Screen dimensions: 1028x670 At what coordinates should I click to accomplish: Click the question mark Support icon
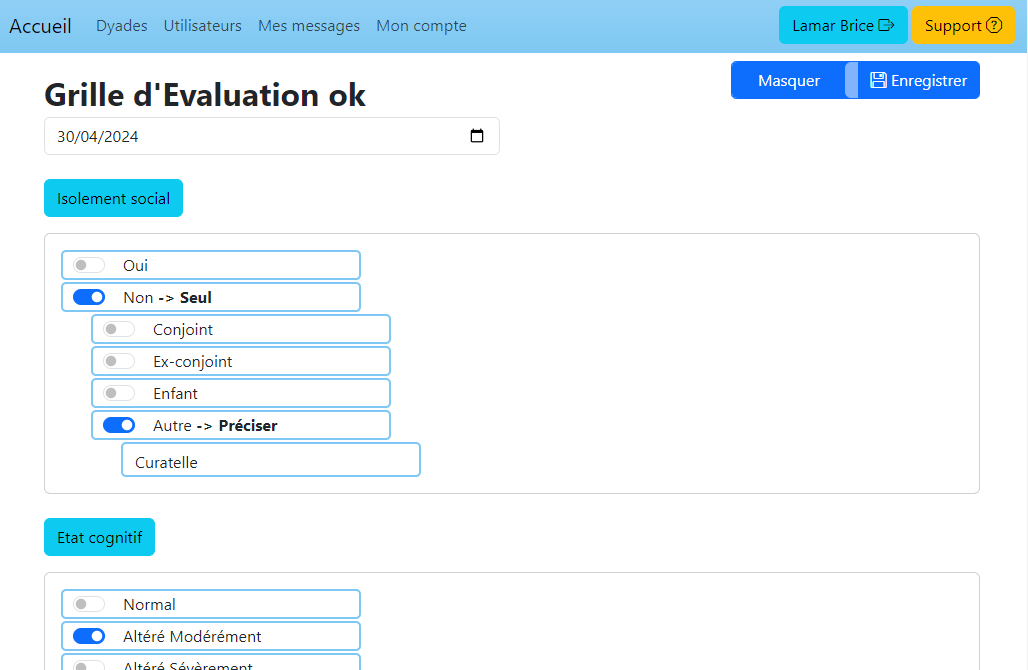click(x=994, y=26)
